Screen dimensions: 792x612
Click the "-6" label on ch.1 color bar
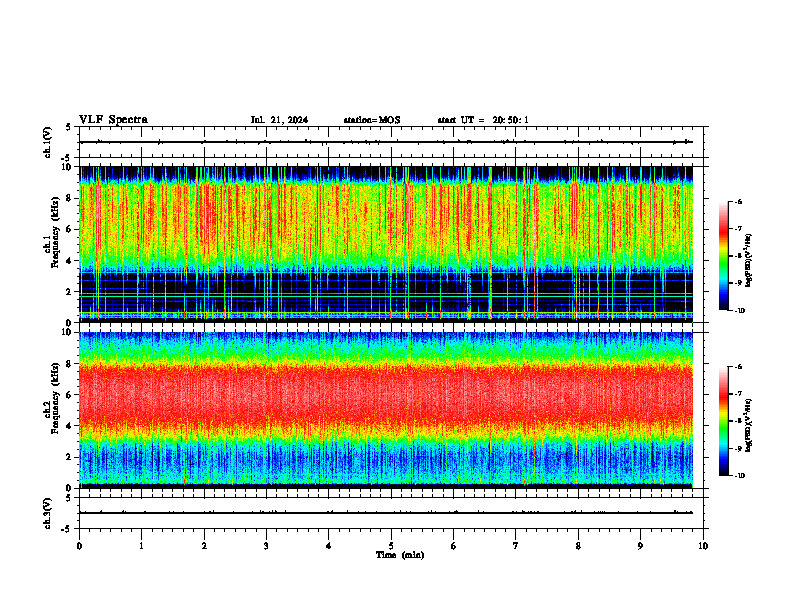(738, 201)
